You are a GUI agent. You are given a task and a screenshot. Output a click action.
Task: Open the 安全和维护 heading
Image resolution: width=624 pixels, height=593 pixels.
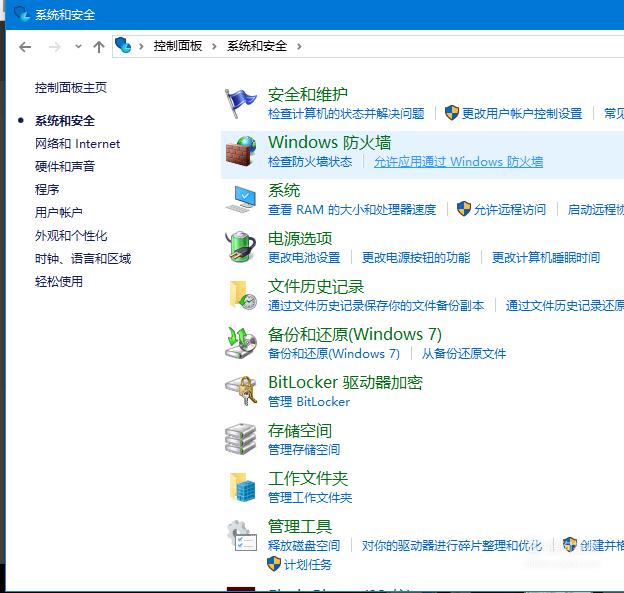click(308, 95)
